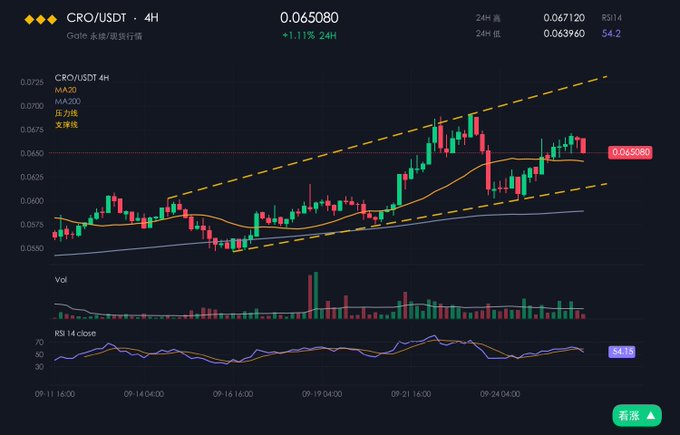Screen dimensions: 680x435
Task: Click the 0.065080 current price header
Action: (x=309, y=18)
